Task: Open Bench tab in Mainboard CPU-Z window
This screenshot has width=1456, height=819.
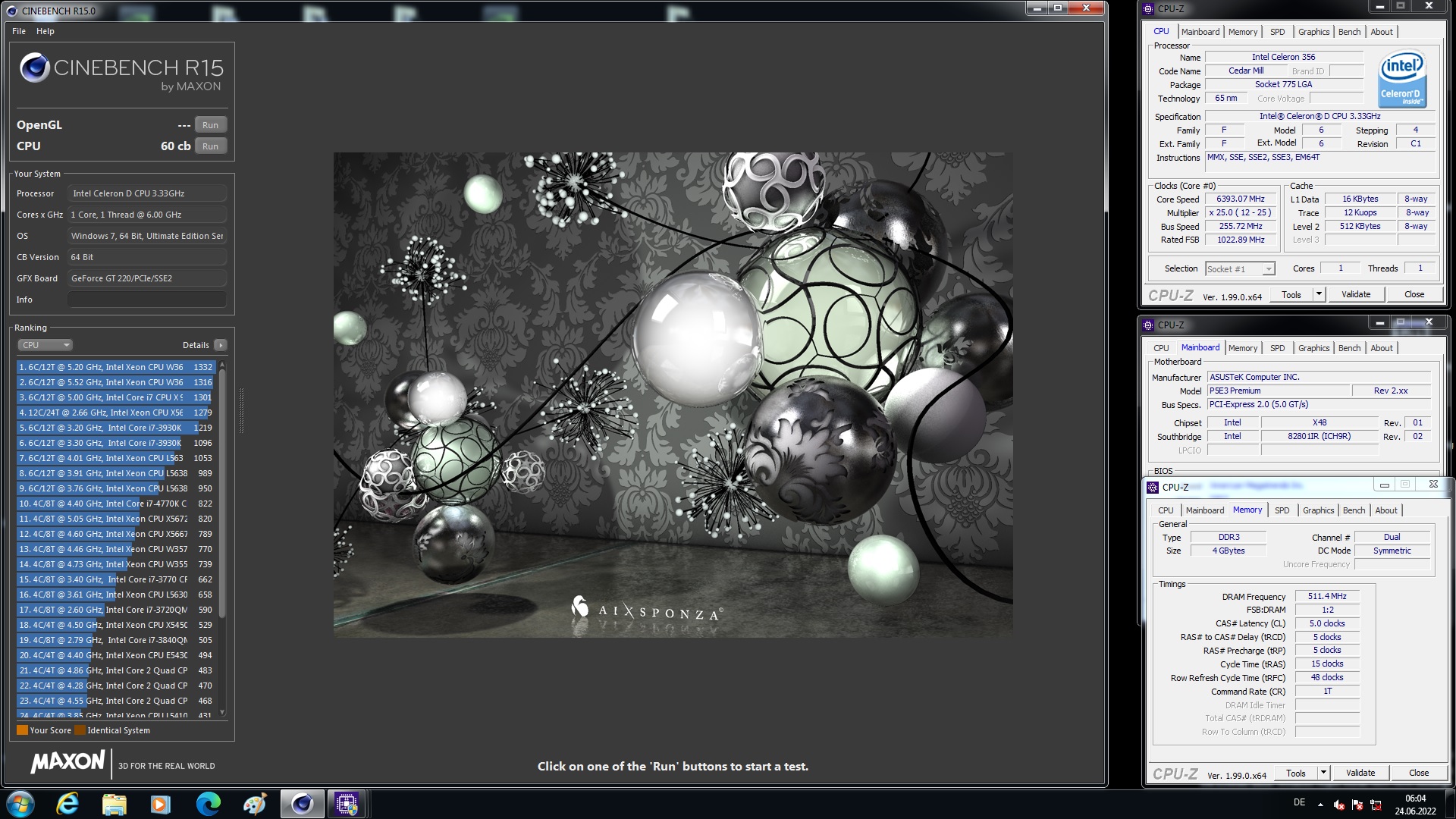Action: [1349, 348]
